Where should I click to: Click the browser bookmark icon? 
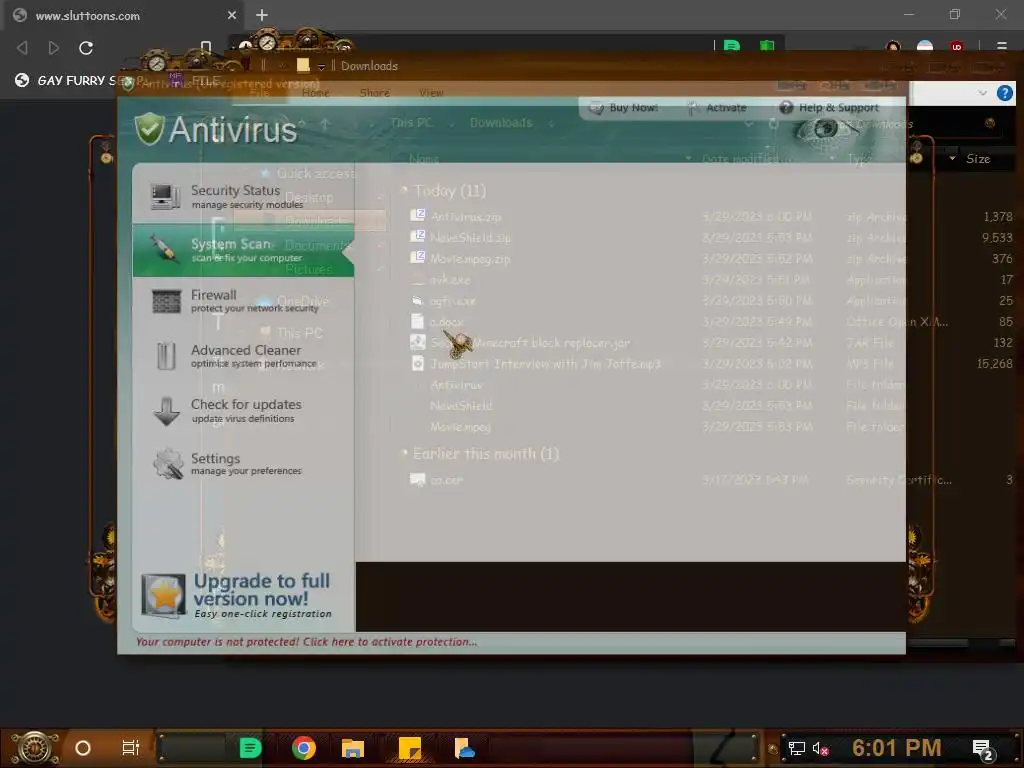(x=206, y=47)
